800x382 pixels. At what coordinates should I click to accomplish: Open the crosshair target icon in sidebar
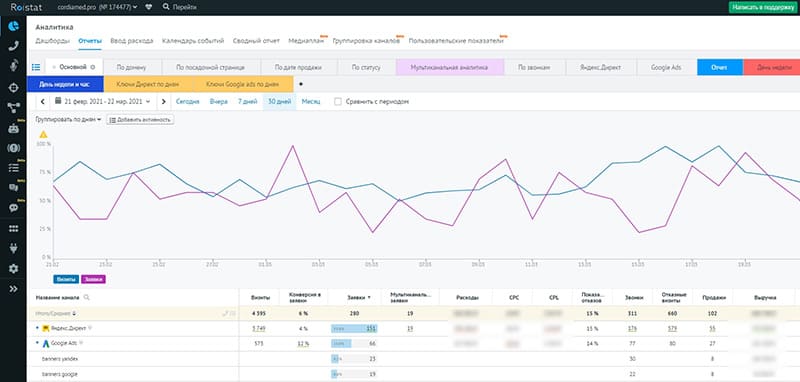[13, 87]
